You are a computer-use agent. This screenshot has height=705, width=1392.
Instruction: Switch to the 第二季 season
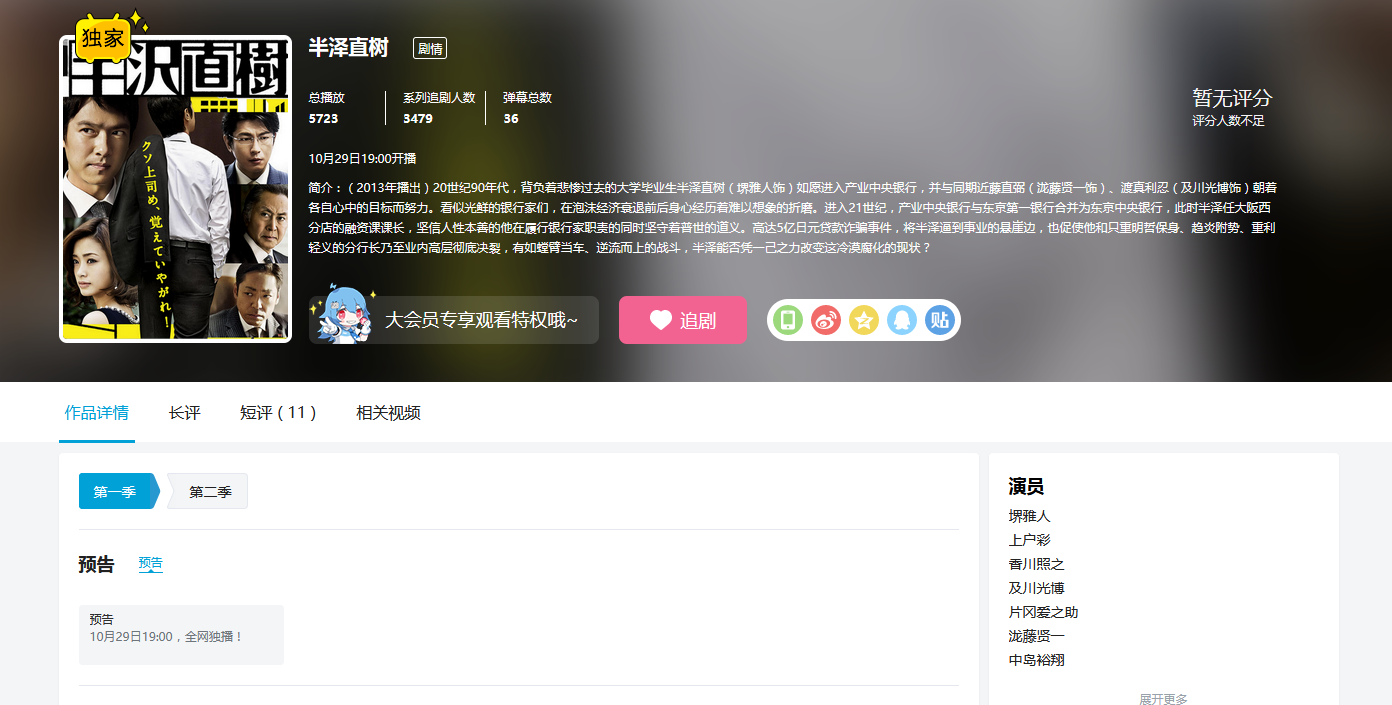click(x=210, y=492)
